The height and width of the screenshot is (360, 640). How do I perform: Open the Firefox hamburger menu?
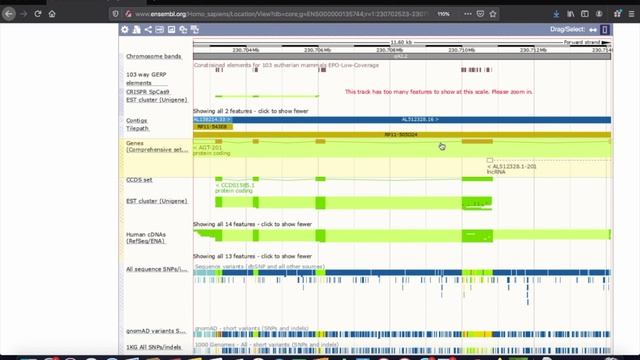(631, 14)
